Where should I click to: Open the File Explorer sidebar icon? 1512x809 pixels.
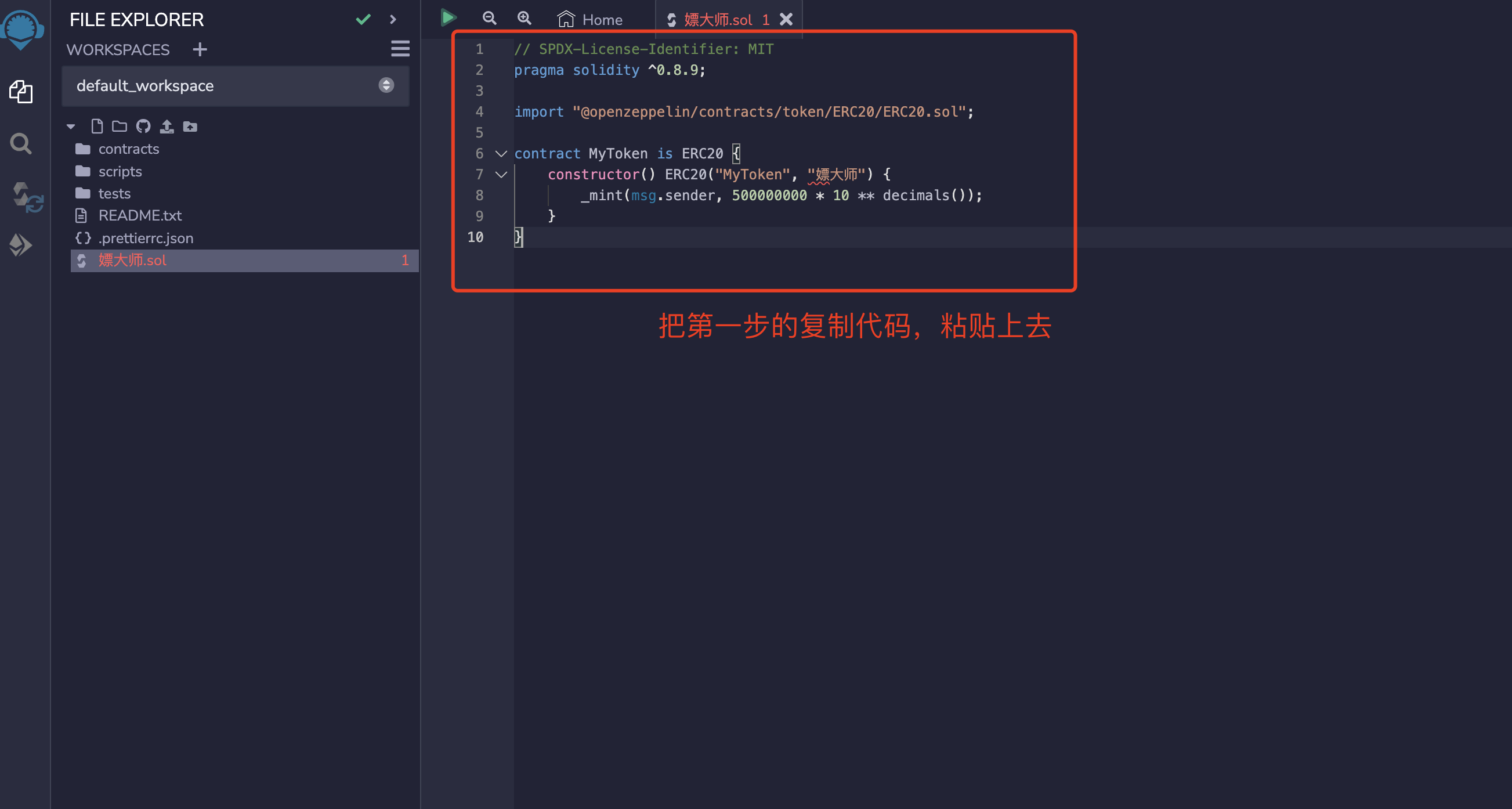pyautogui.click(x=21, y=92)
